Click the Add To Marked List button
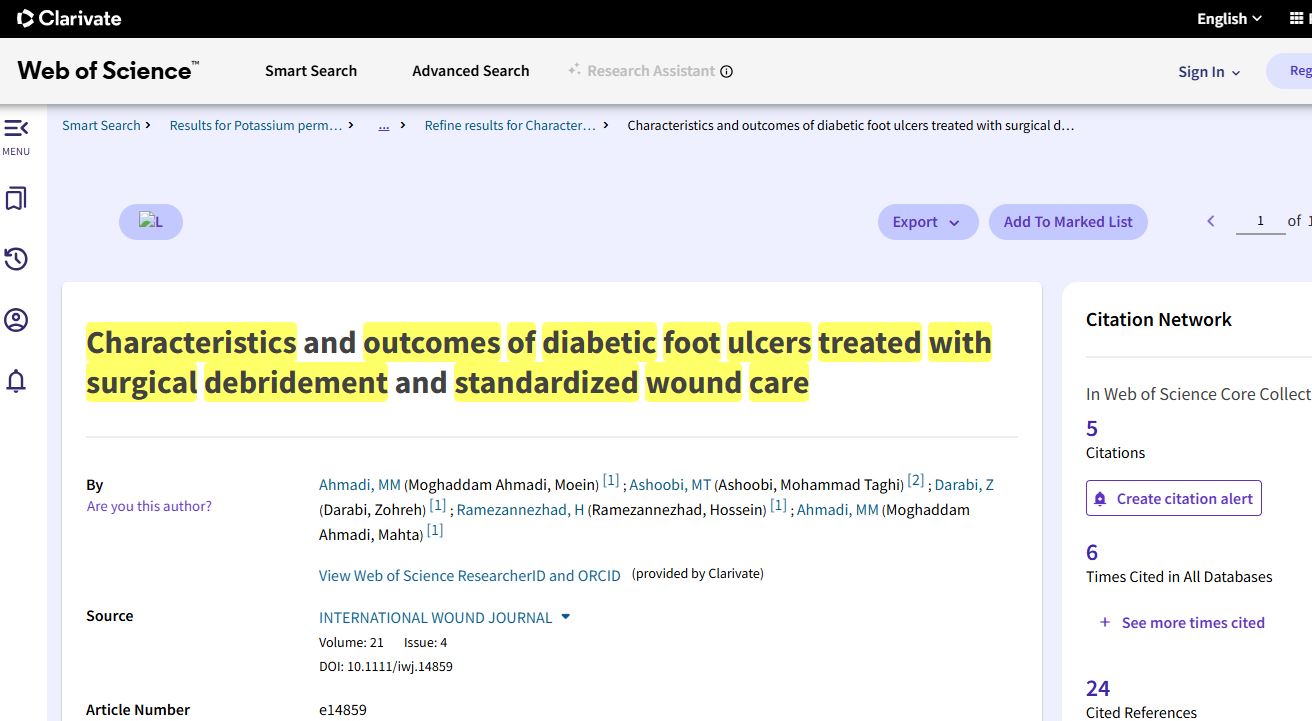Screen dimensions: 1312x721 tap(1068, 222)
